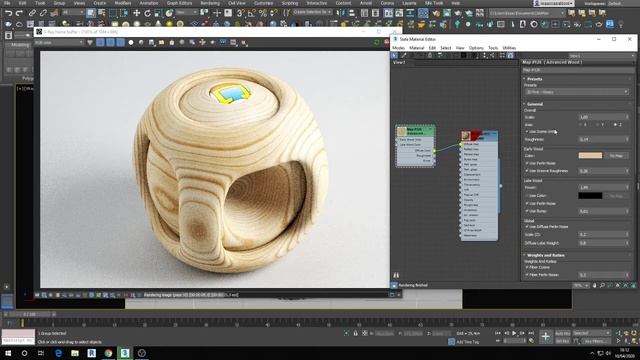The width and height of the screenshot is (640, 360).
Task: Toggle Early Wood Use Perlin Noise checkbox
Action: (527, 163)
